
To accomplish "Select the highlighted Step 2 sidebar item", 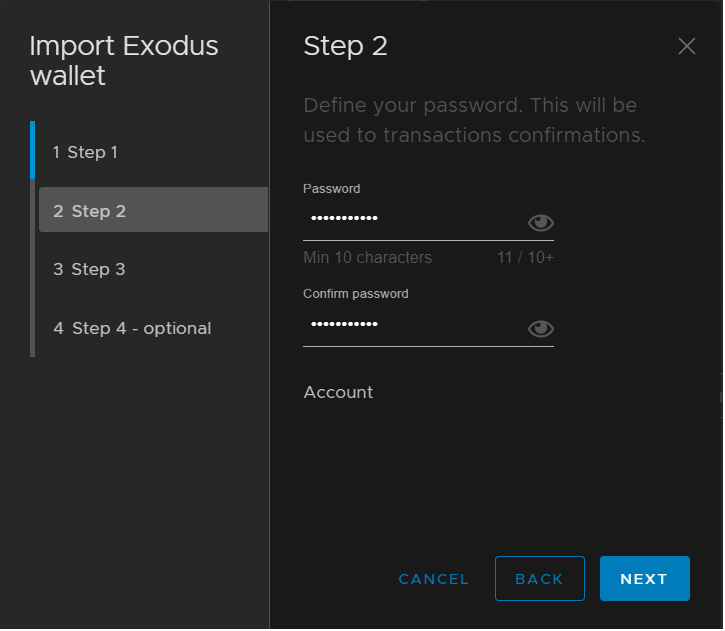I will pos(154,210).
